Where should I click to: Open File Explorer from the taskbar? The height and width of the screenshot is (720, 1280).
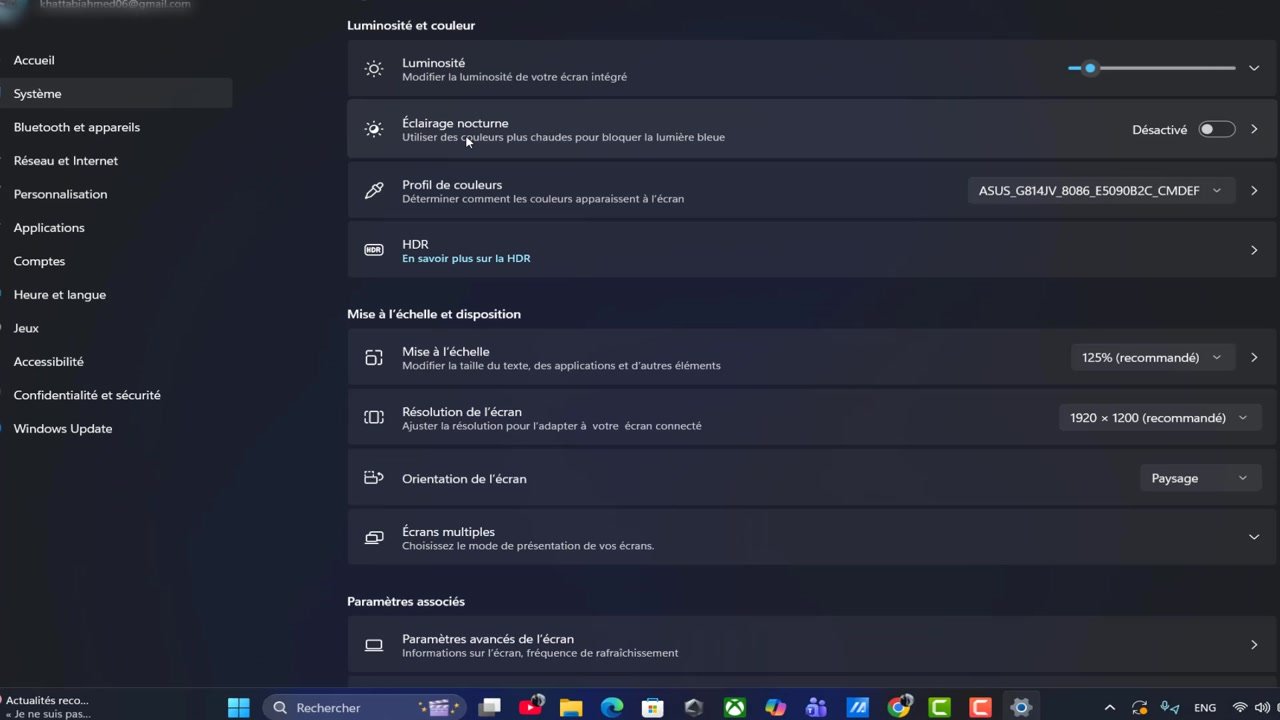point(571,707)
